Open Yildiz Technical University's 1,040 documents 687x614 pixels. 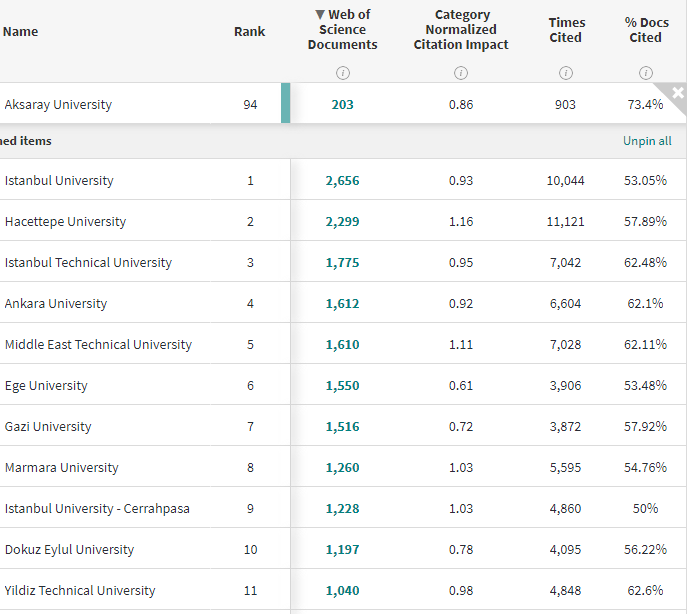(x=342, y=591)
